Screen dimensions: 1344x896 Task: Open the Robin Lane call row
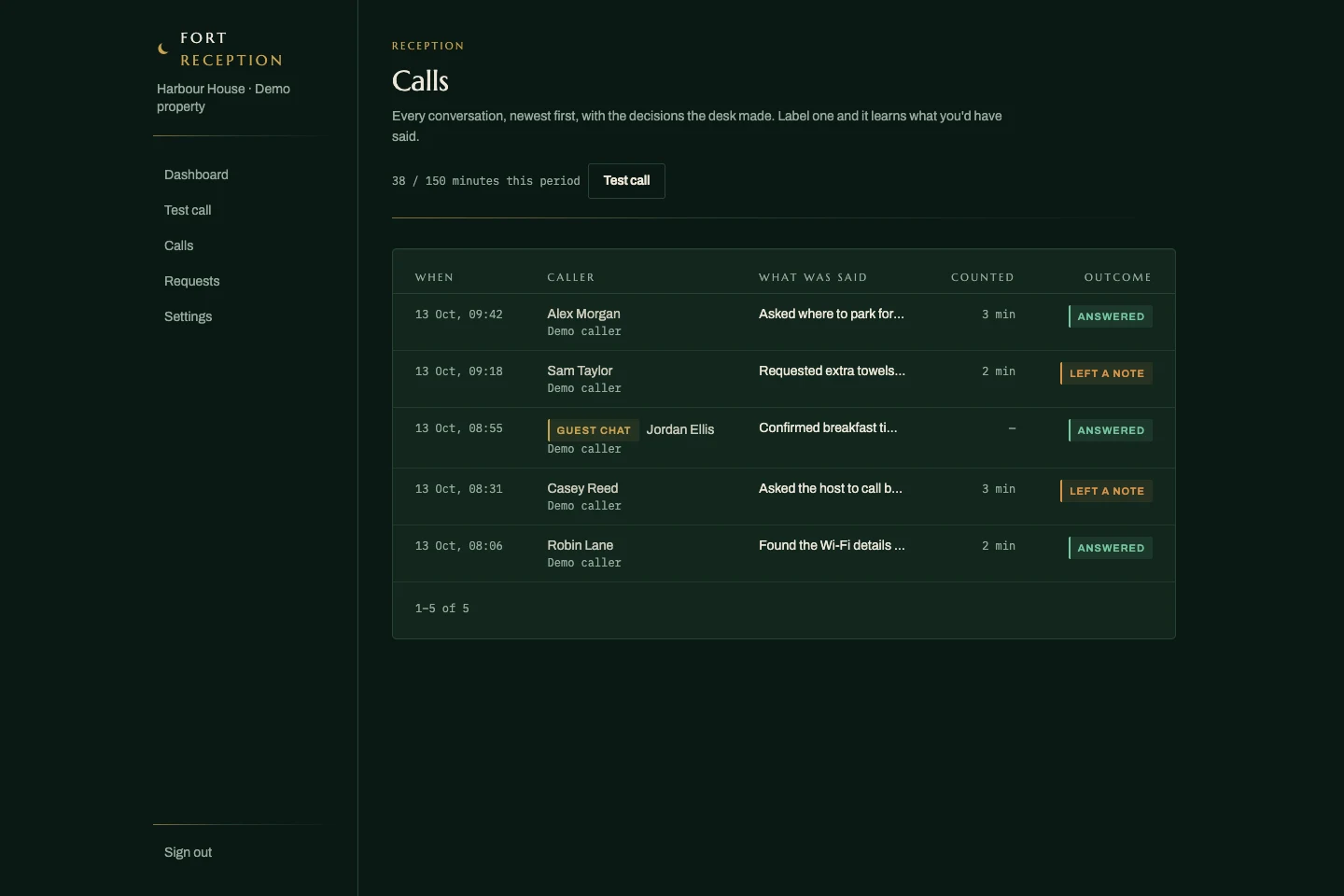(x=784, y=553)
